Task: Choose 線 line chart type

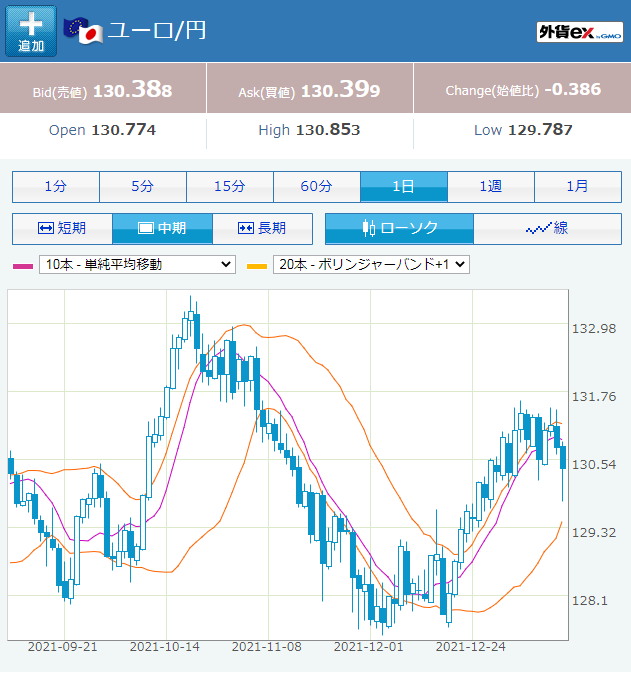Action: pos(548,229)
